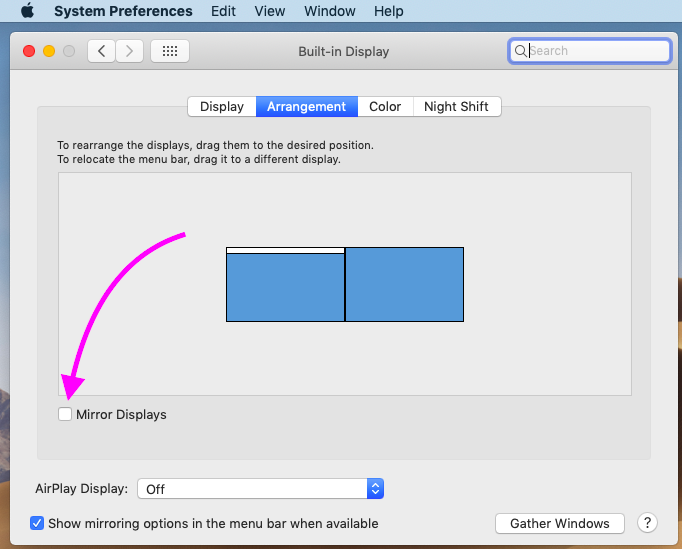Screen dimensions: 682x549
Task: Open the AirPlay Display dropdown
Action: [261, 489]
